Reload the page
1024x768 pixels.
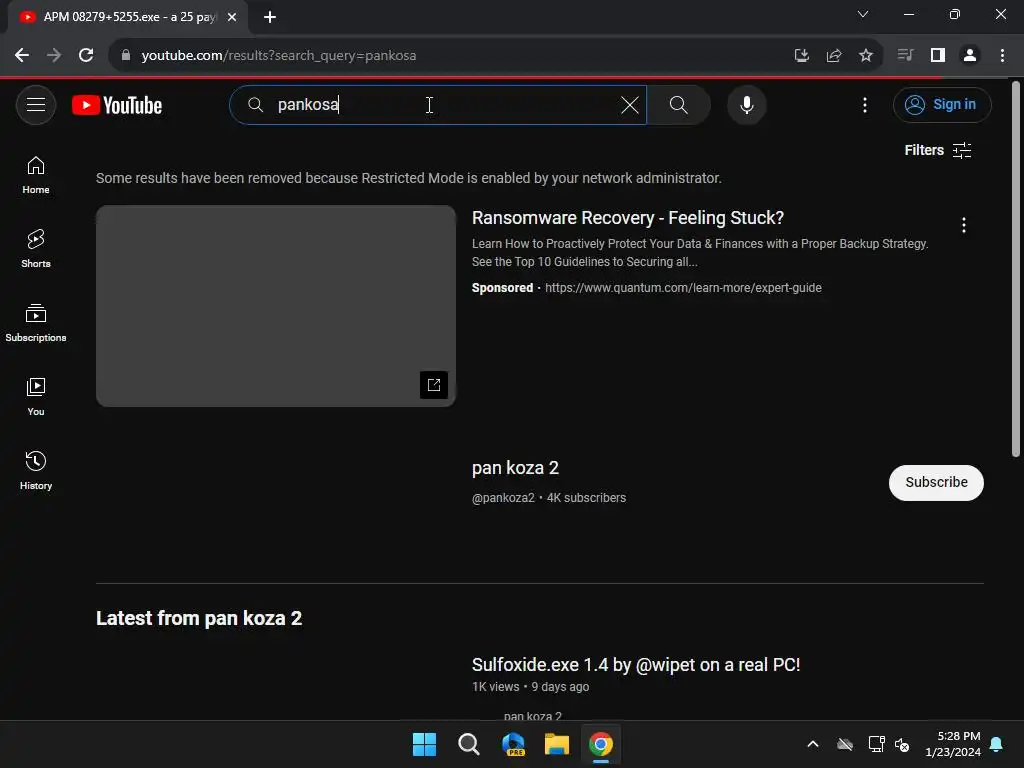[x=86, y=56]
